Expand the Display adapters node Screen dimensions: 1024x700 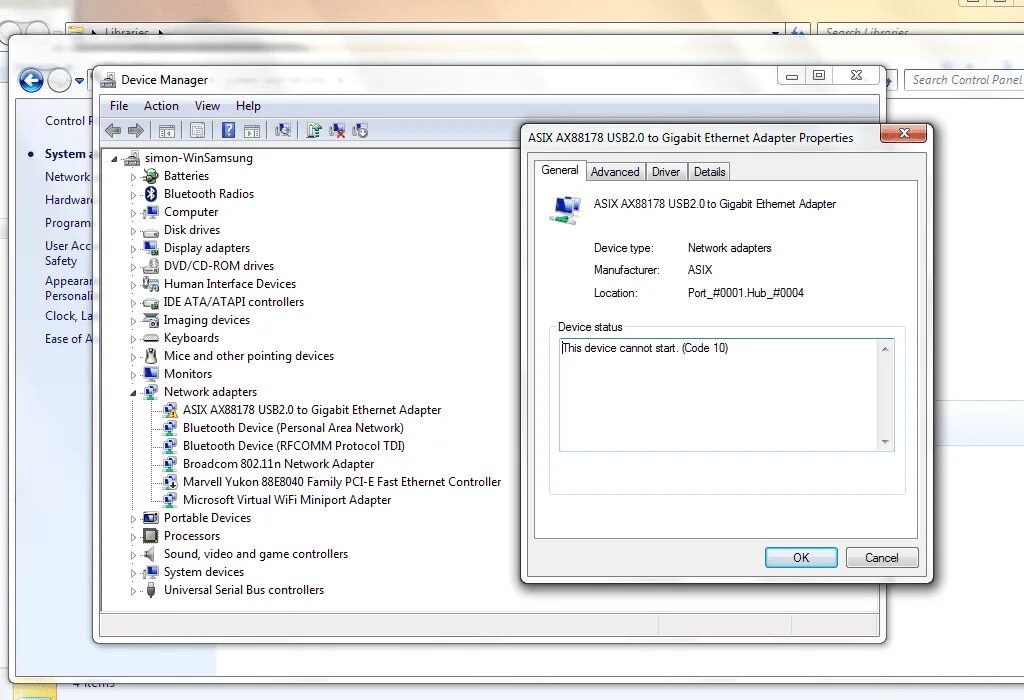[x=133, y=249]
